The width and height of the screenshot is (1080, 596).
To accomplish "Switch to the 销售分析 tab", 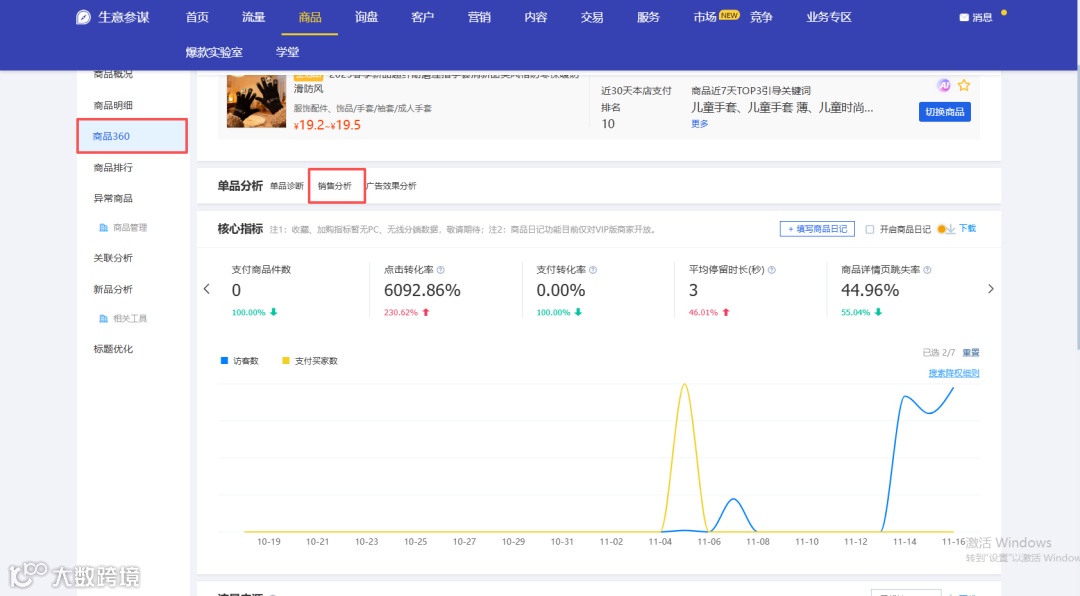I will pyautogui.click(x=335, y=186).
